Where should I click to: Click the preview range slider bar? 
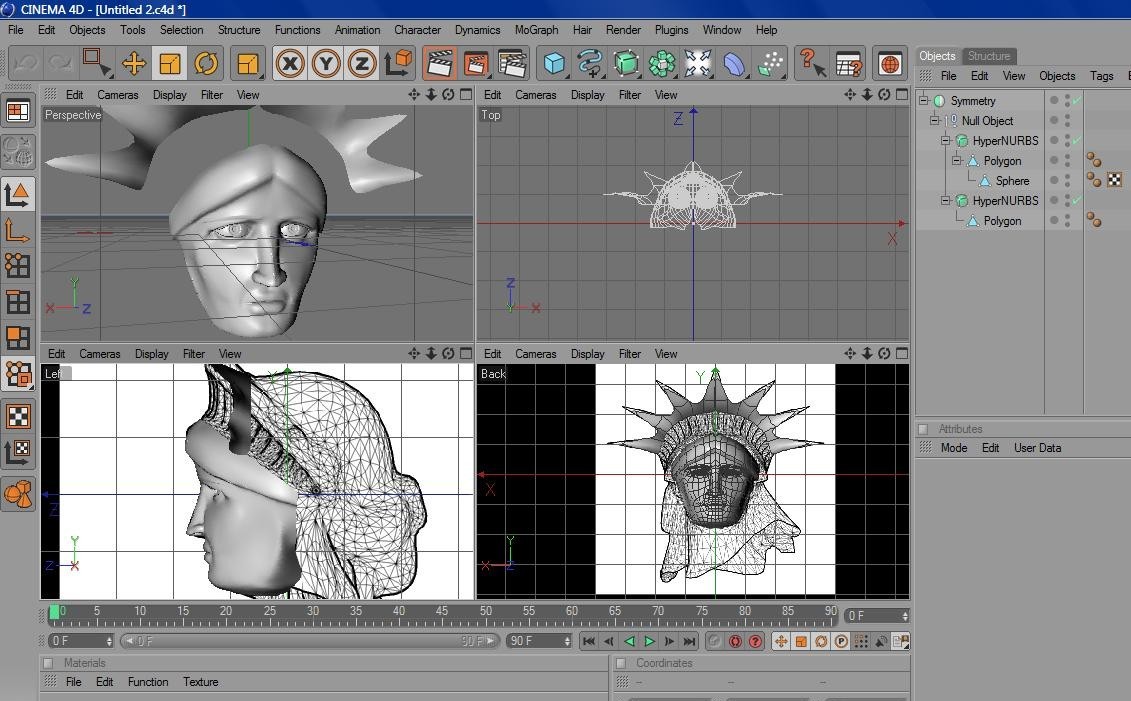pyautogui.click(x=309, y=641)
